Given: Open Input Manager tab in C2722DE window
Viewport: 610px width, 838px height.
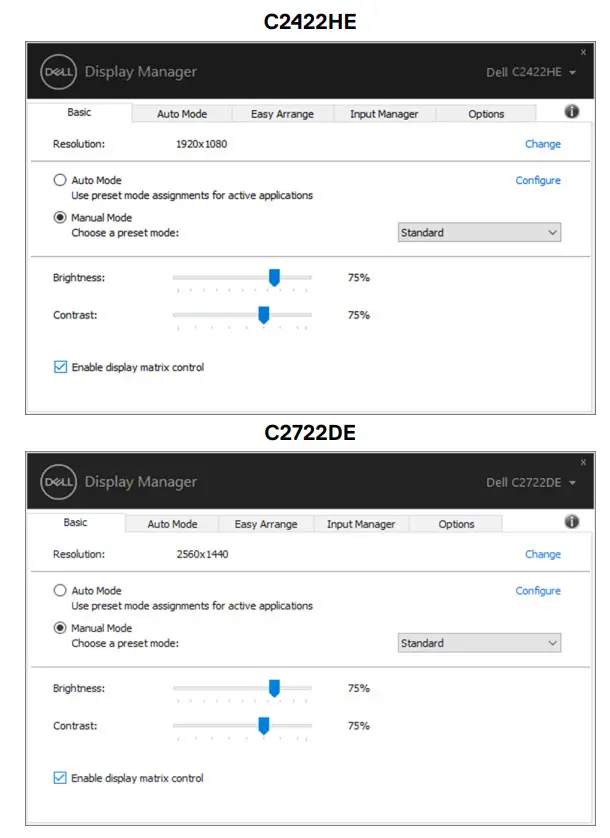Looking at the screenshot, I should 361,524.
